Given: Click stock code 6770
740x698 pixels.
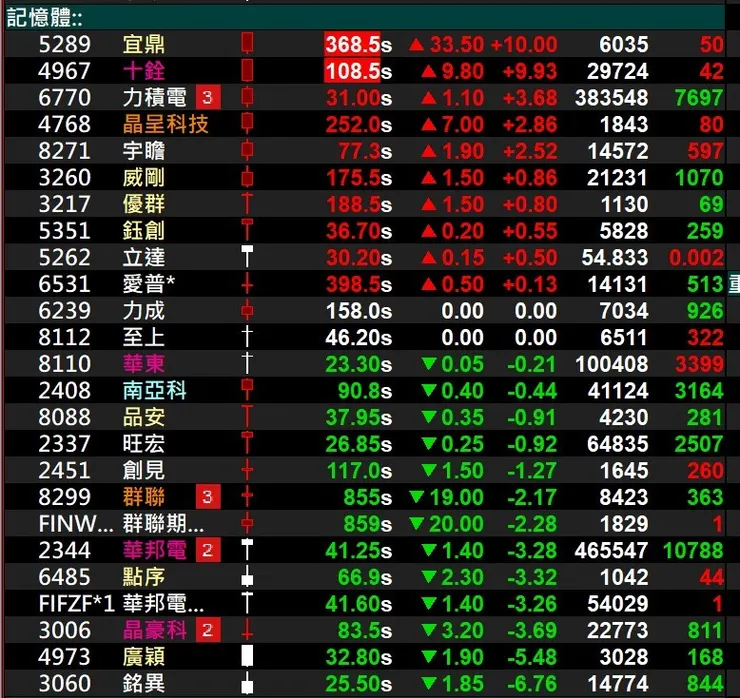Looking at the screenshot, I should [x=65, y=97].
